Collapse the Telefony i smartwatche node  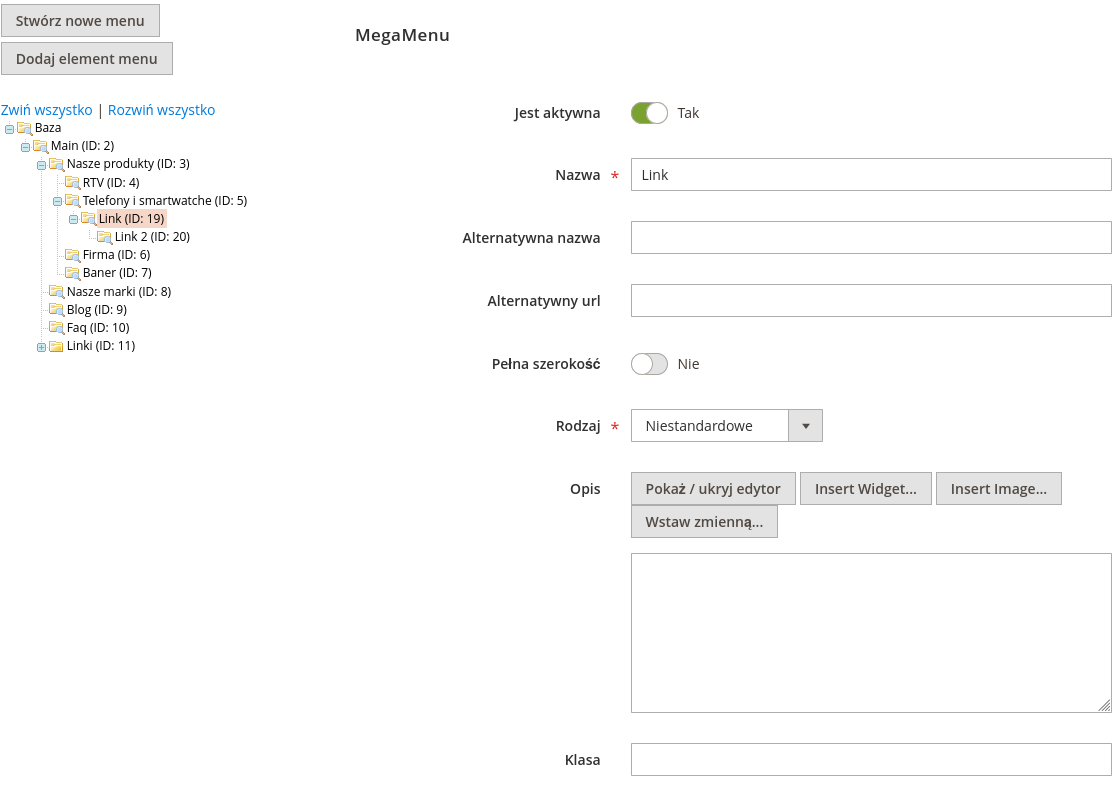[x=57, y=201]
